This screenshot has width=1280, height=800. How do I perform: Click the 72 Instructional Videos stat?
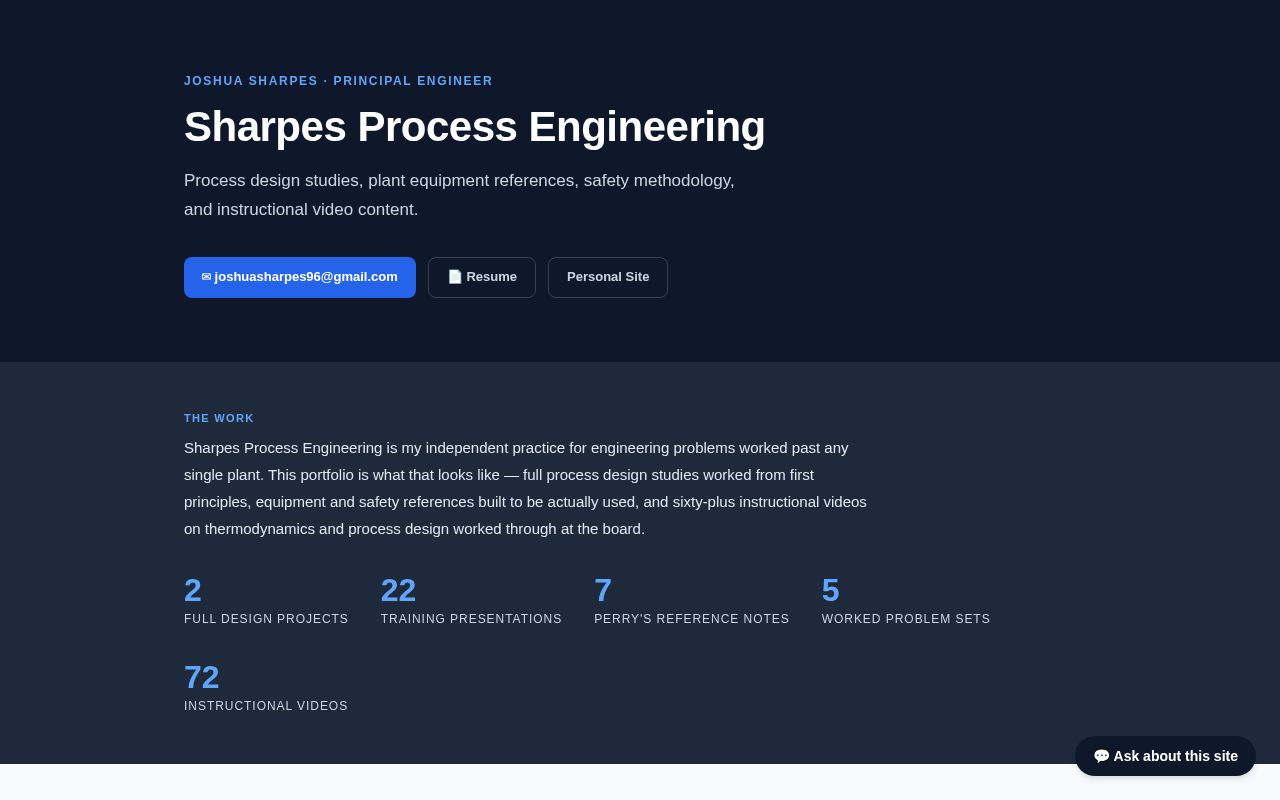click(266, 688)
